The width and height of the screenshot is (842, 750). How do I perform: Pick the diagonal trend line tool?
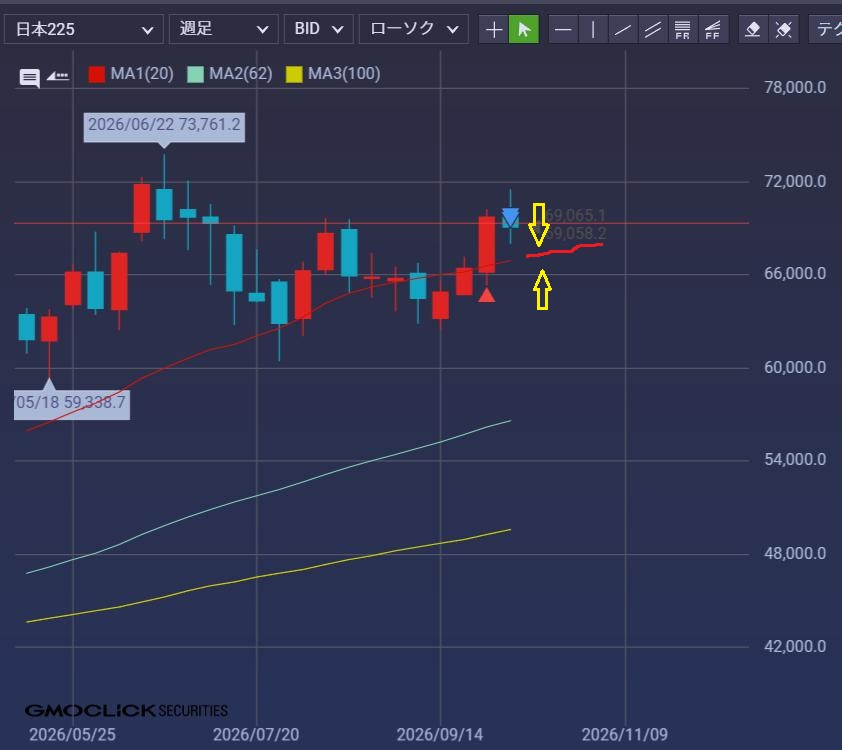pos(623,29)
